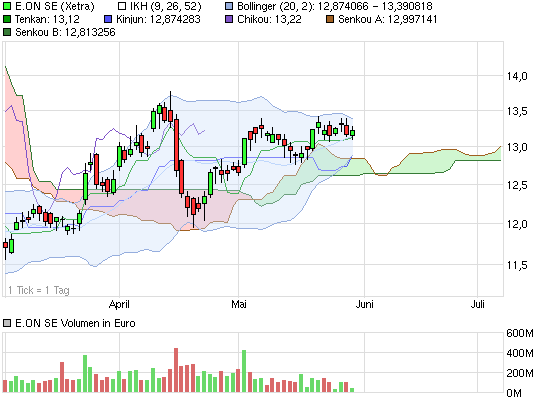The image size is (545, 401).
Task: Click the '11,5' price axis label
Action: [517, 265]
